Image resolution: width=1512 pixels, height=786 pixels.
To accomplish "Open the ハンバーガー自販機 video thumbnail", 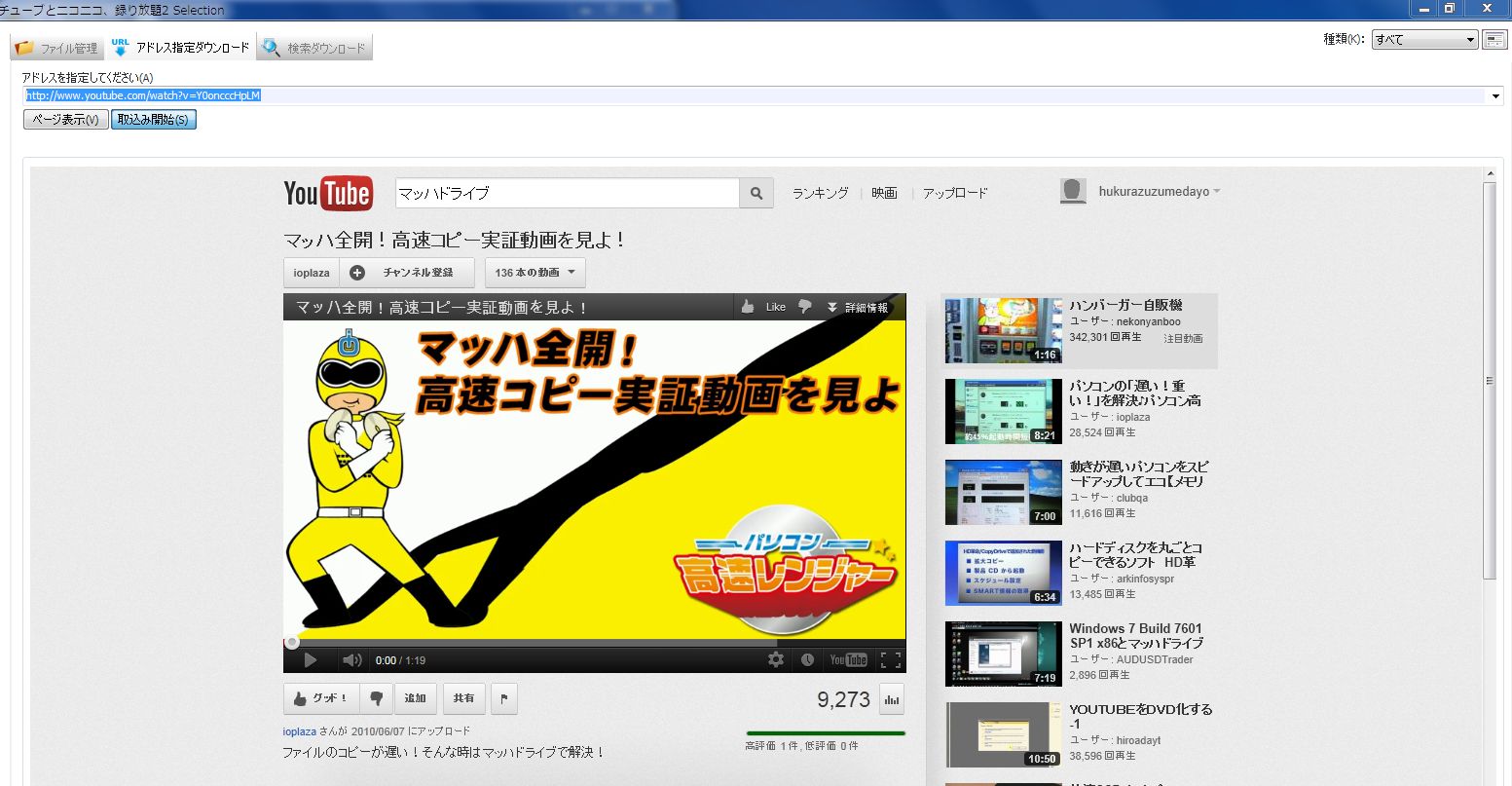I will 1004,330.
